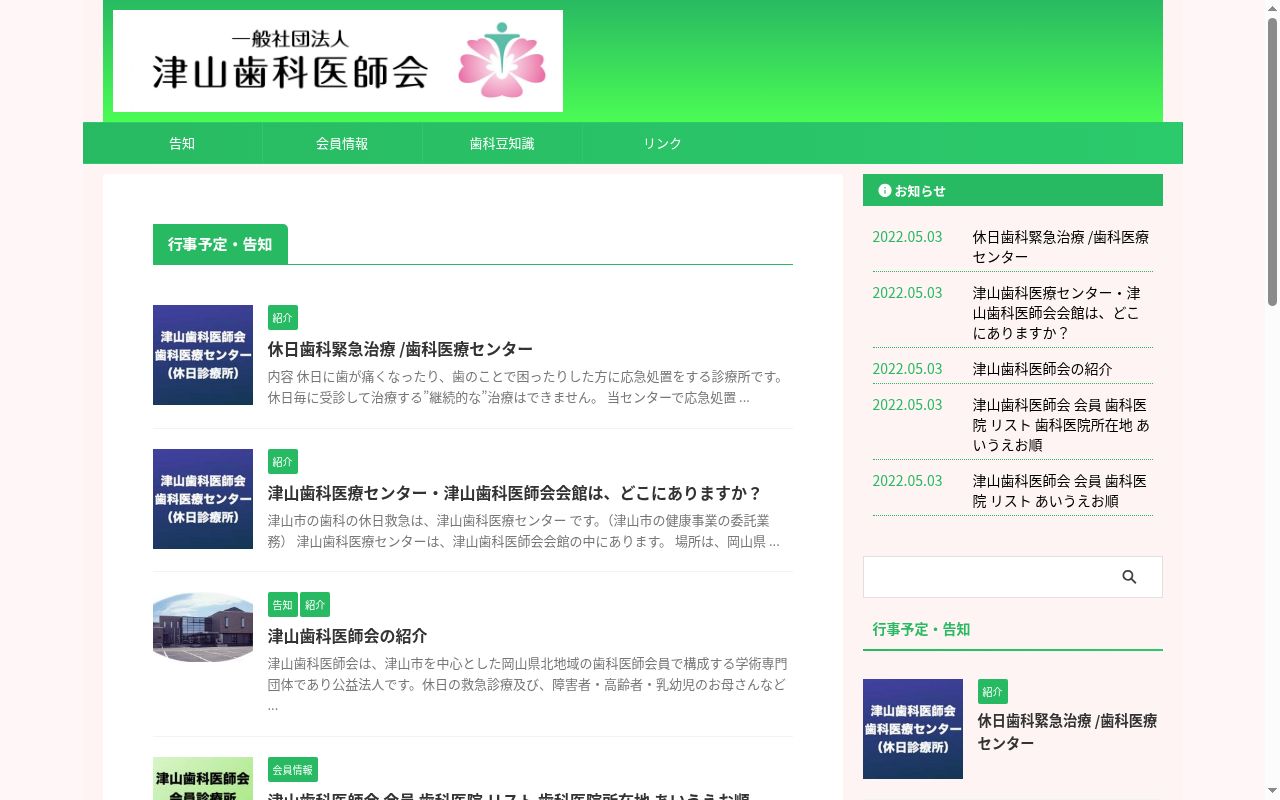Viewport: 1280px width, 800px height.
Task: Click the search magnifier icon
Action: click(x=1129, y=577)
